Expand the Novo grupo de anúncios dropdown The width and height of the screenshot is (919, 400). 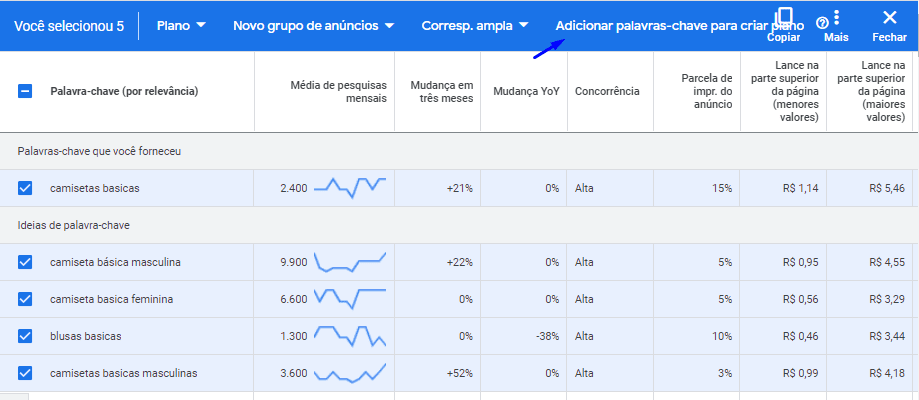[x=313, y=25]
